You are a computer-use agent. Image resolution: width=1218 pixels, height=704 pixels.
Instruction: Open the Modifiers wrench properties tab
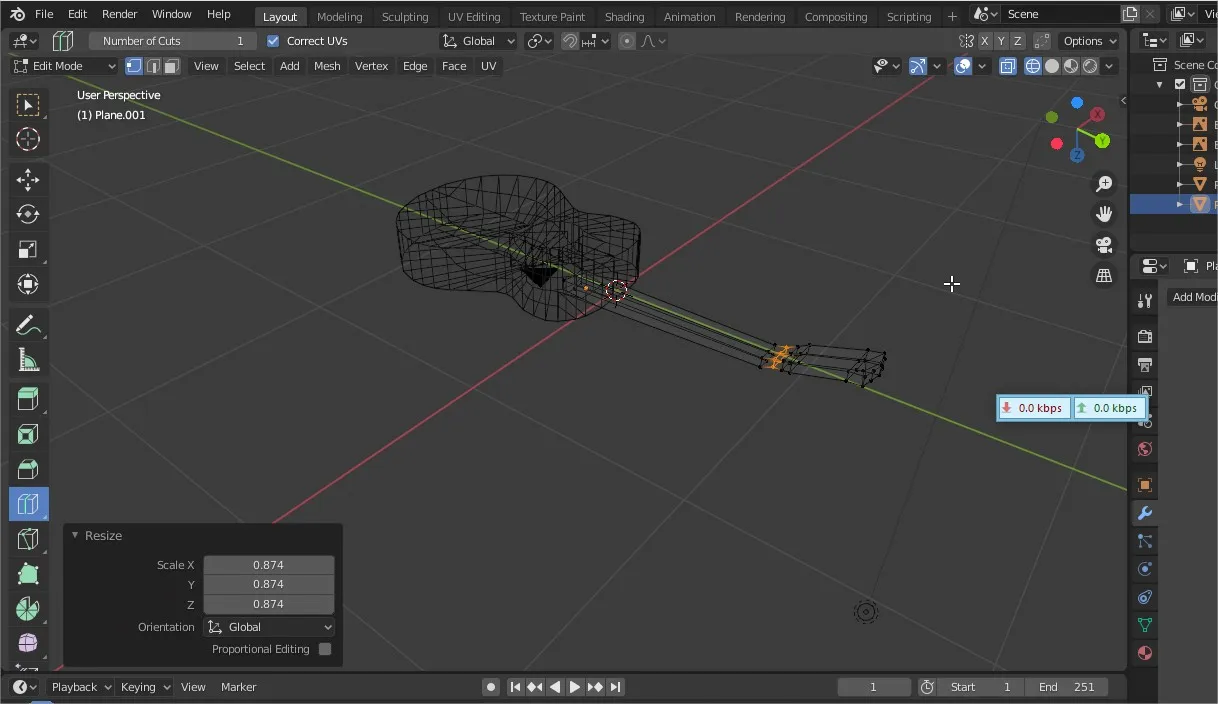coord(1145,513)
